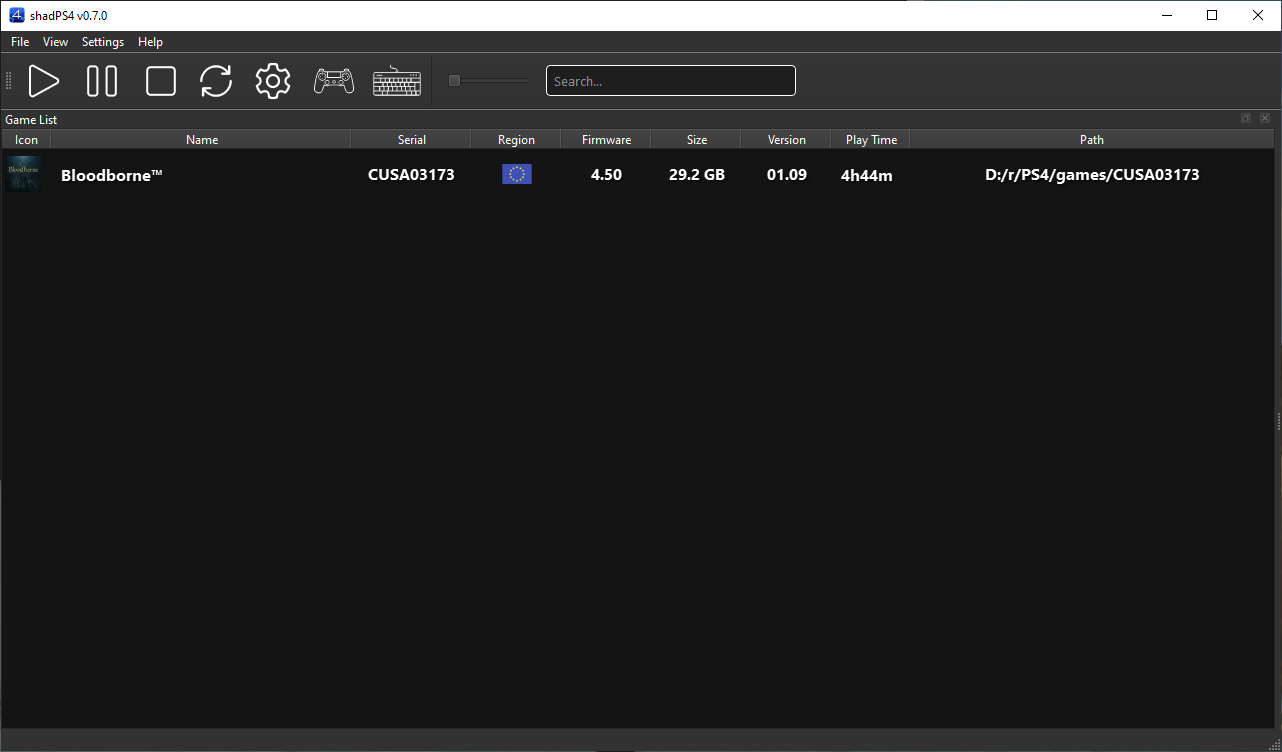Click serial CUSA03173 cell
Image resolution: width=1282 pixels, height=752 pixels.
[411, 175]
